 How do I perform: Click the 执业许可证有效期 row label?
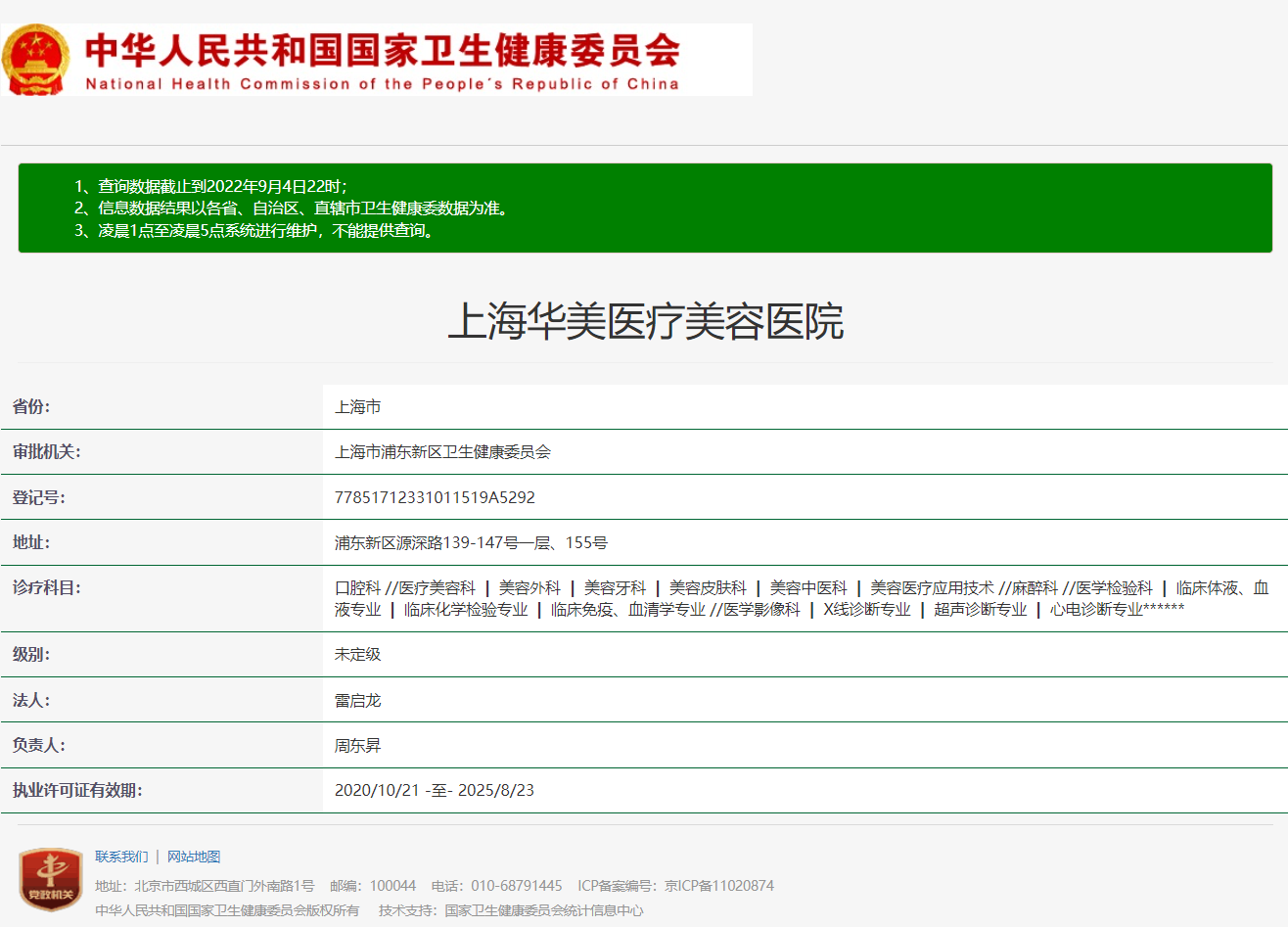(77, 790)
